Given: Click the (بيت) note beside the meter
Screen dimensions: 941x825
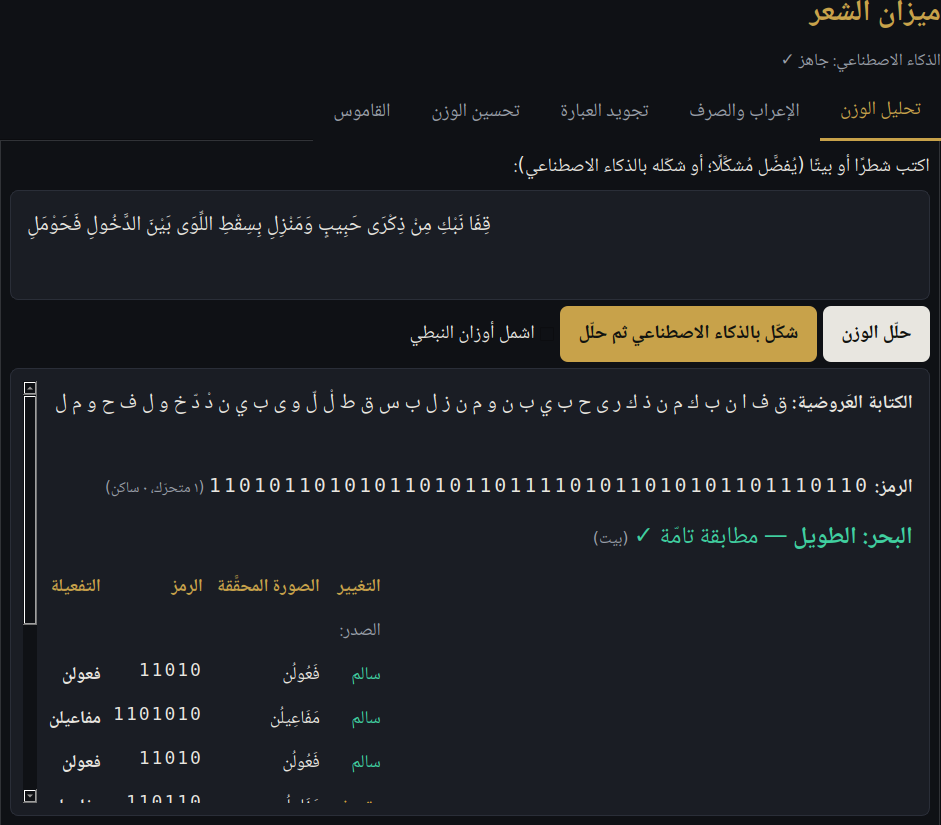Looking at the screenshot, I should click(x=610, y=538).
